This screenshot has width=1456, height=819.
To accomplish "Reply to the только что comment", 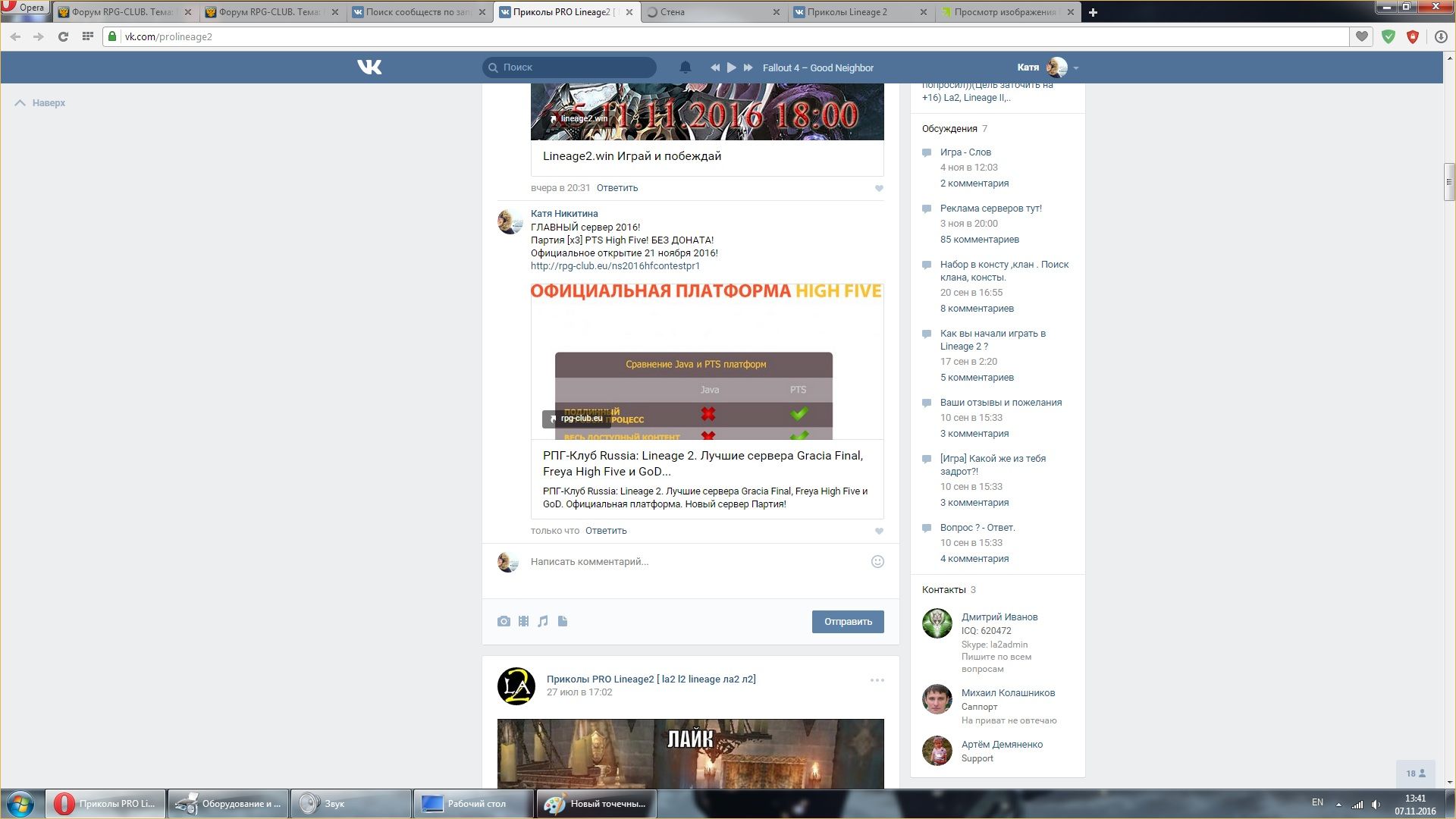I will coord(606,531).
